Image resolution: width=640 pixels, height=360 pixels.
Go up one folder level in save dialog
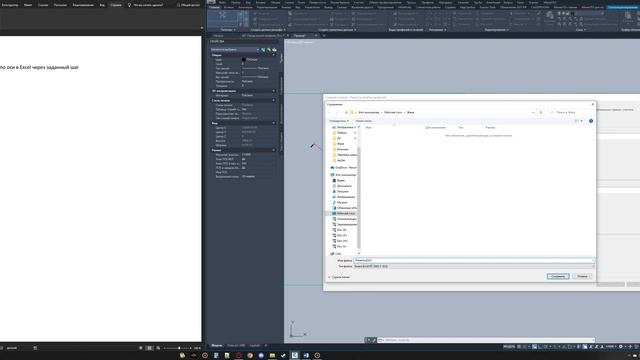346,112
